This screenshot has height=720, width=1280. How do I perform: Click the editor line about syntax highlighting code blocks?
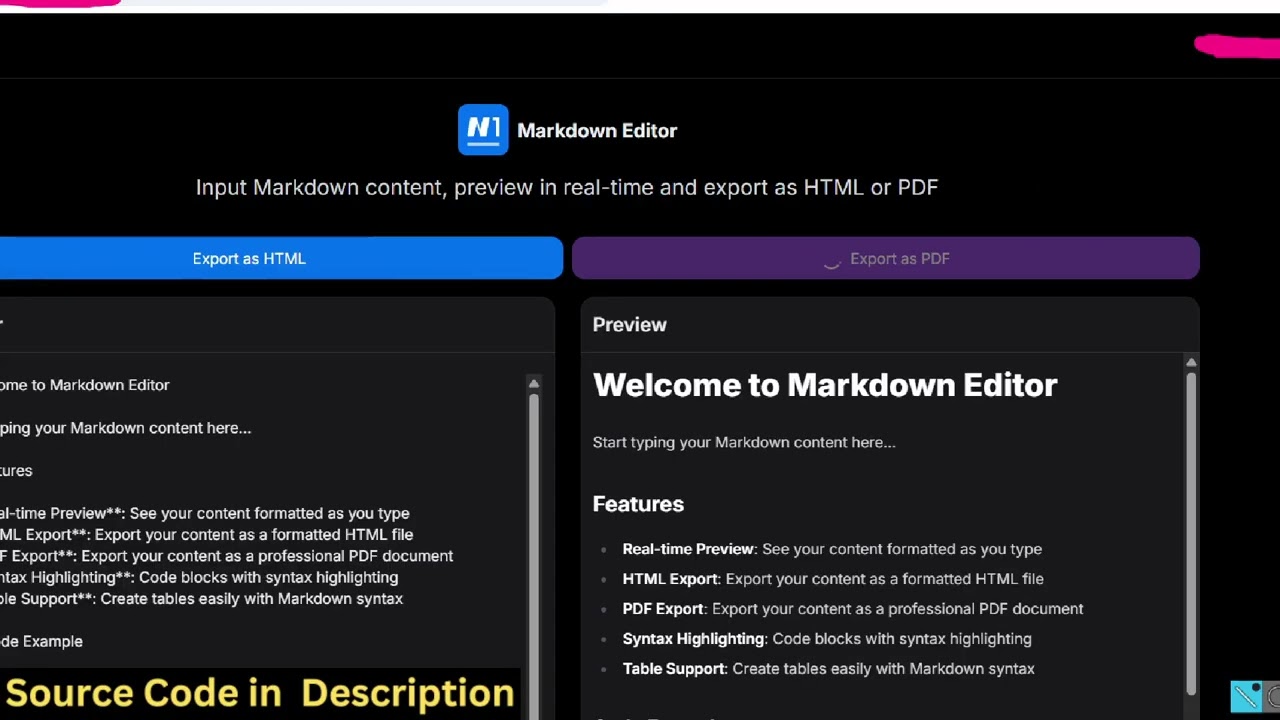point(199,577)
